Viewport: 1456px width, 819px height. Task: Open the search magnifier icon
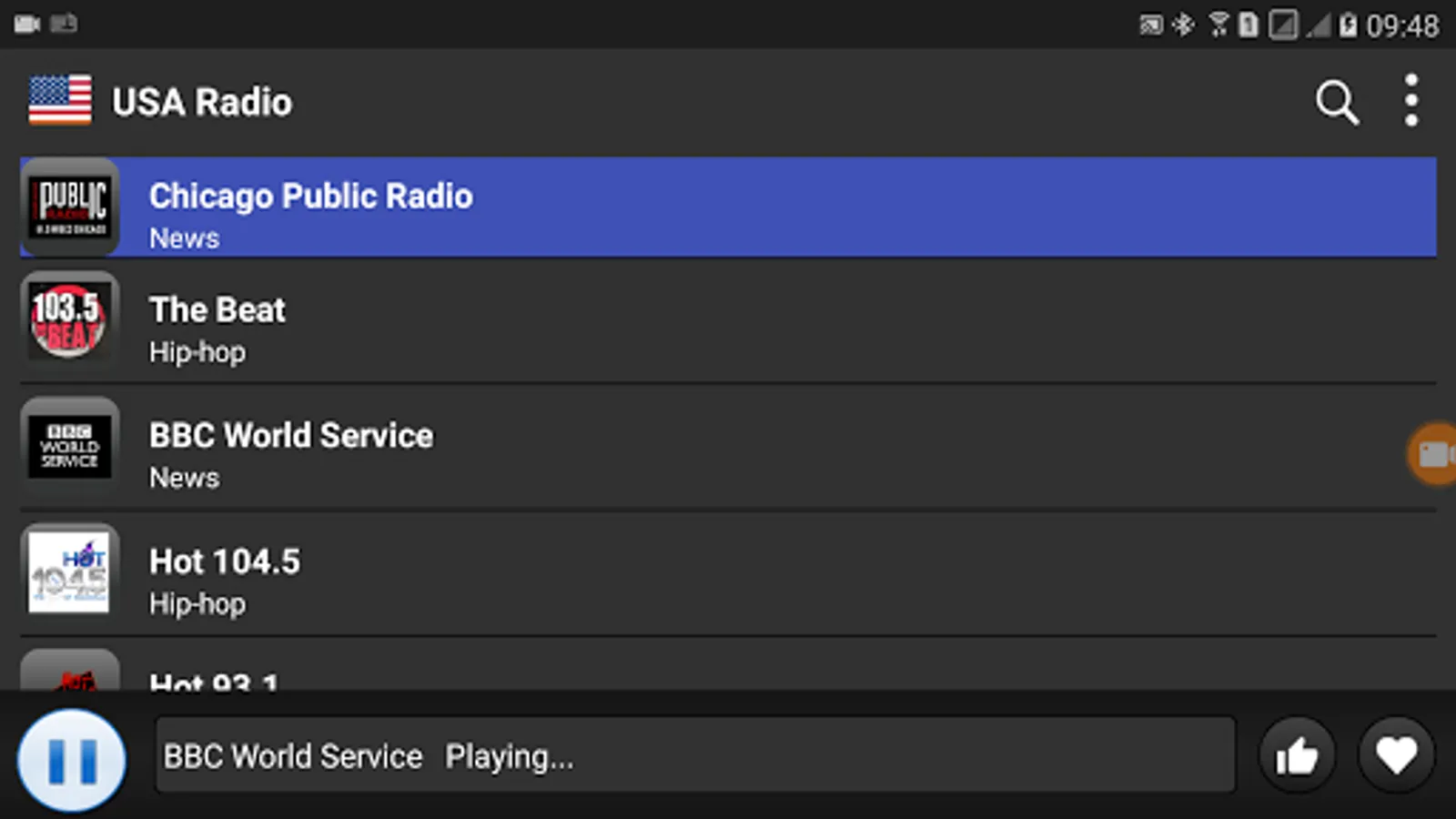[1337, 102]
